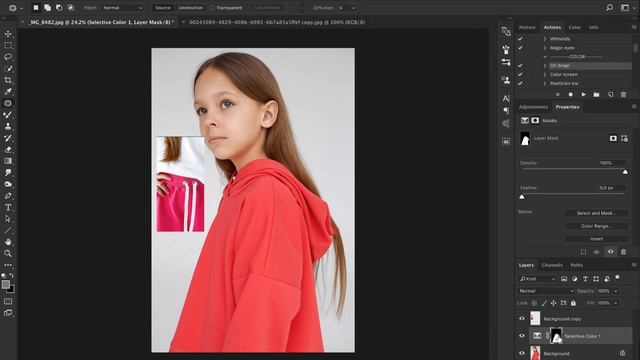Expand the Whitenids action
The width and height of the screenshot is (640, 360).
pos(545,39)
